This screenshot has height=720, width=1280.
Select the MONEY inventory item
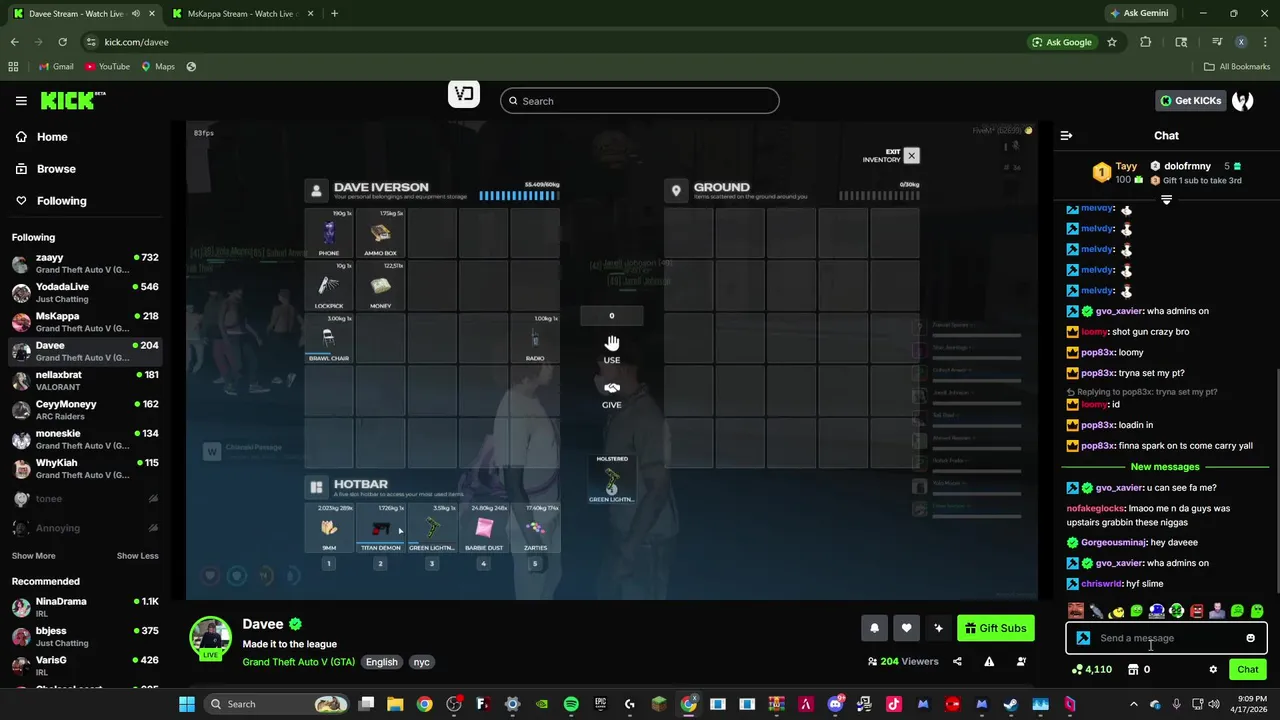pyautogui.click(x=380, y=286)
